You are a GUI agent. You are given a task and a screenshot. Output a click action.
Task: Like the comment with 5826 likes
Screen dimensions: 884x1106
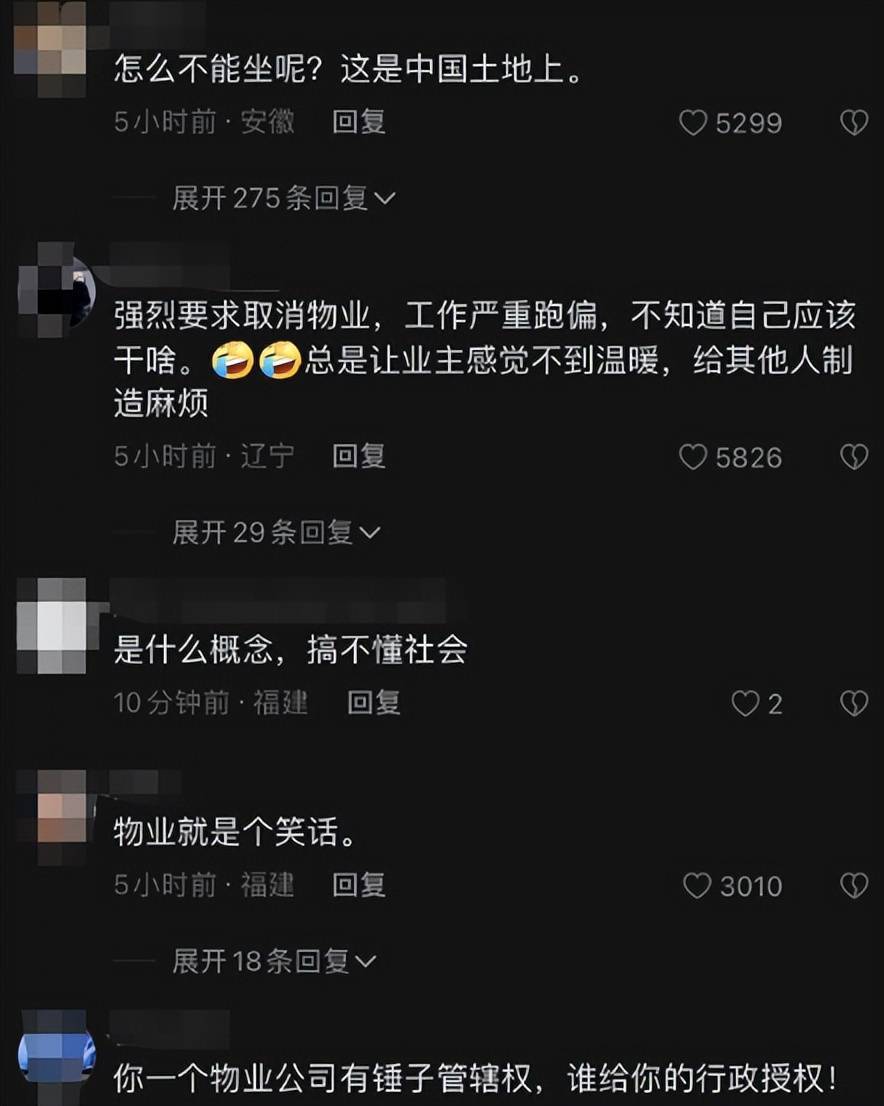(x=693, y=457)
